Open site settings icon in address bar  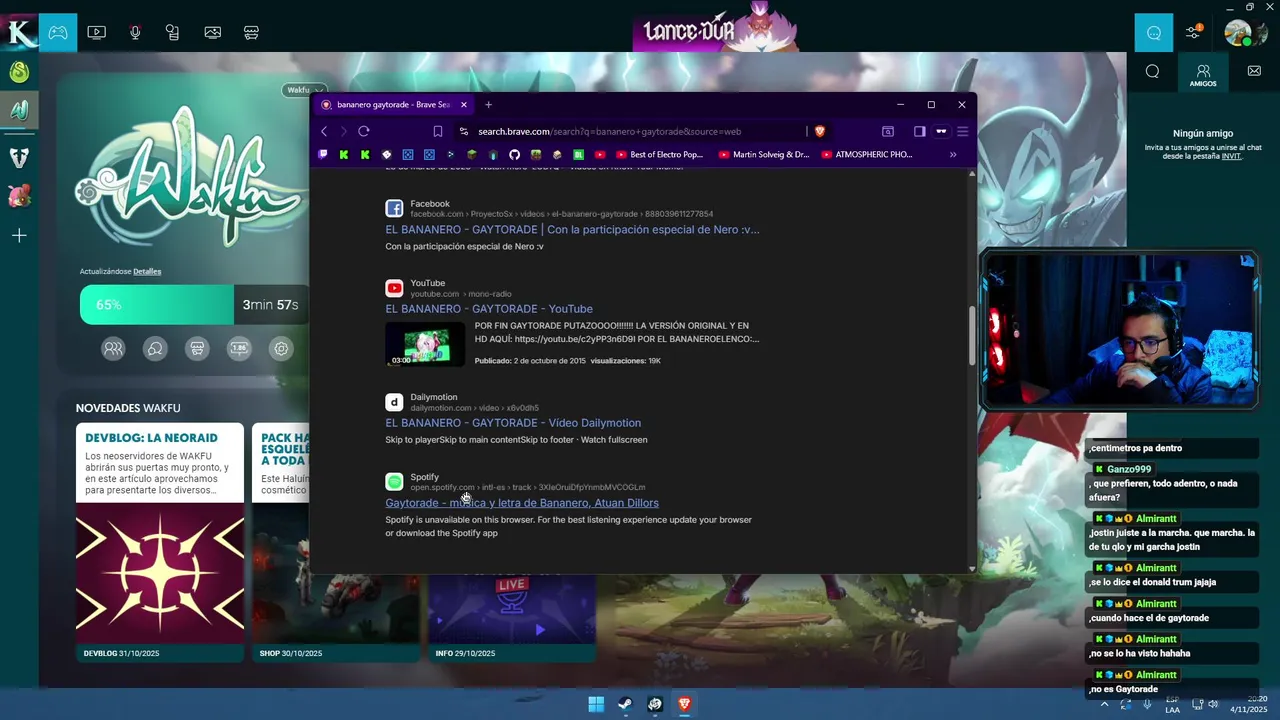463,131
